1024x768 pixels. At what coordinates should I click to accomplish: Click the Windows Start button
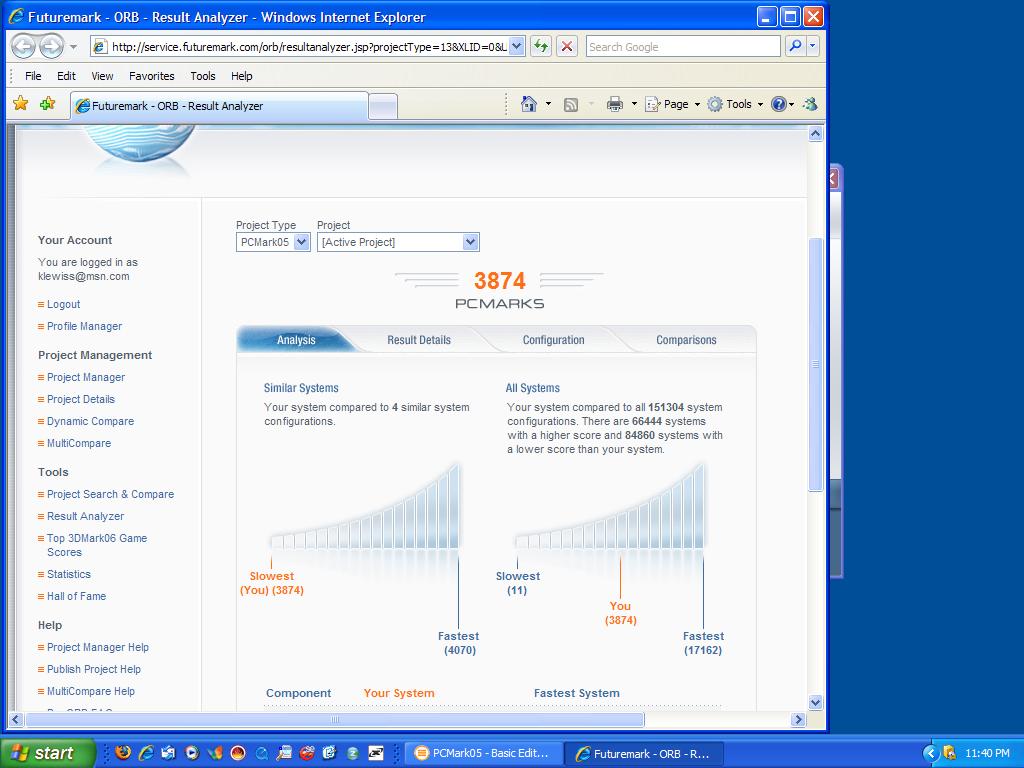[48, 753]
